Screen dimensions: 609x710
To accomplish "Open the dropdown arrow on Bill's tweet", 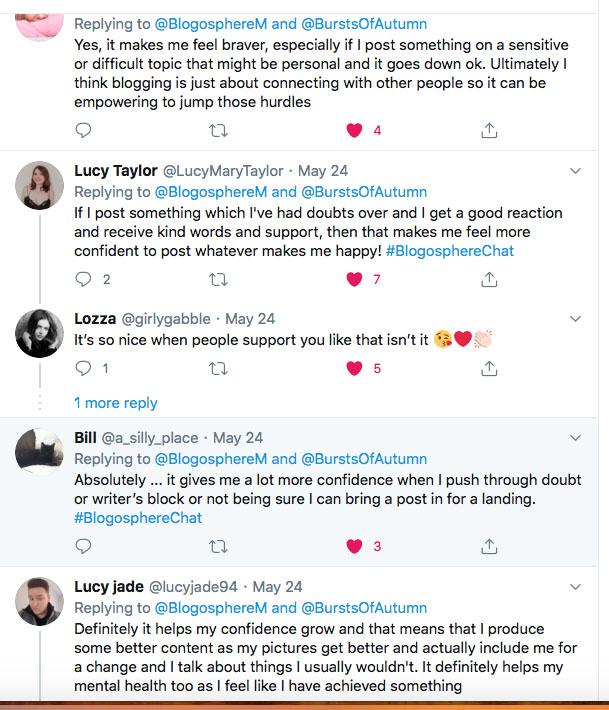I will tap(575, 438).
